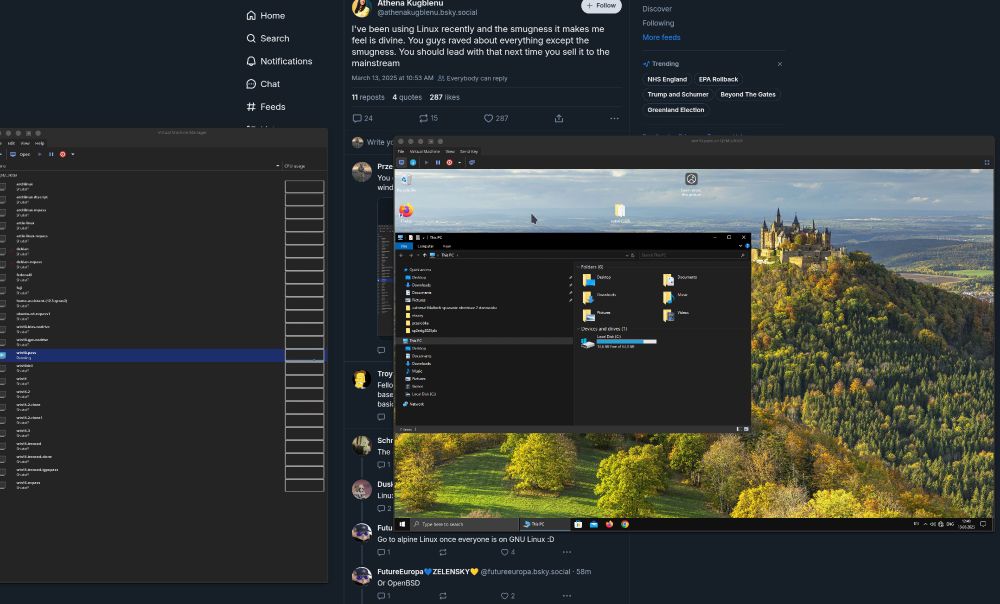Open the Send Key menu in VM viewer
Viewport: 1000px width, 604px height.
click(469, 152)
